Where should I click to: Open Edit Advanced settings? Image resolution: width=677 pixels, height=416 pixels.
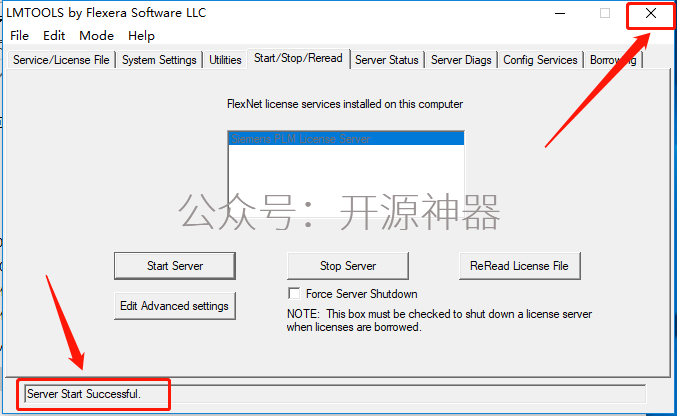point(175,306)
